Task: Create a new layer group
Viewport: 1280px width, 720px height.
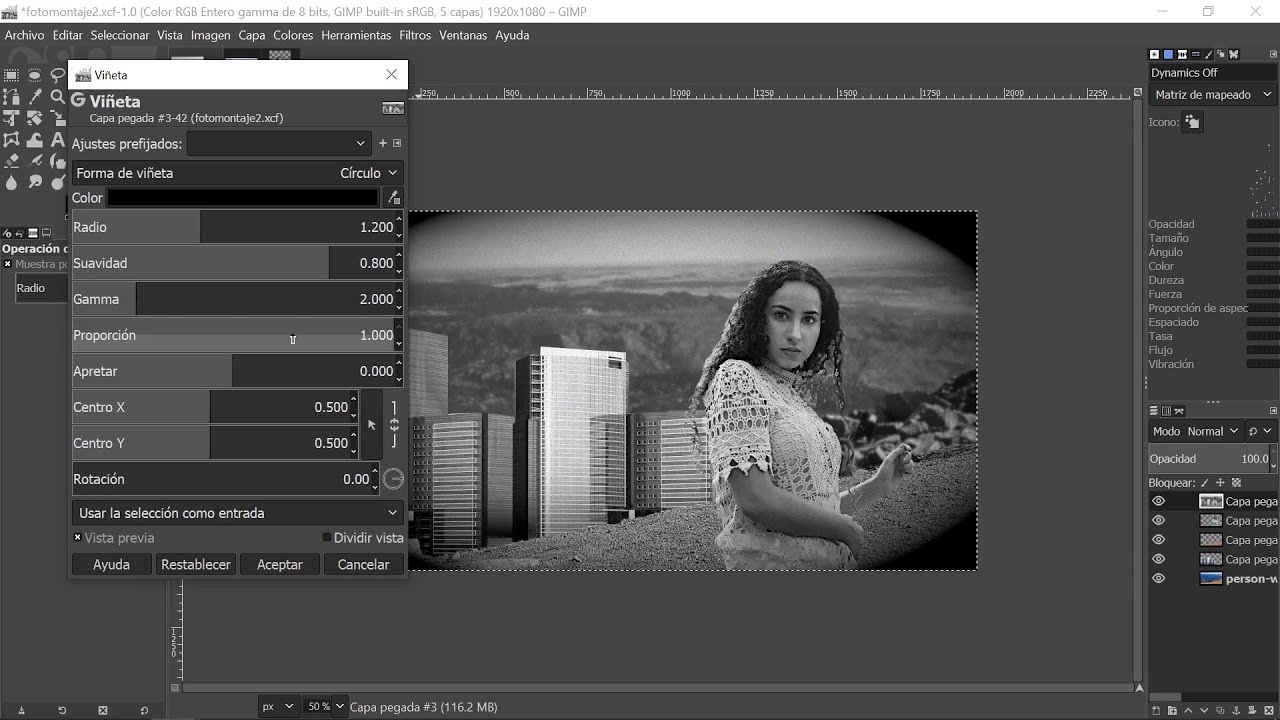Action: coord(1172,711)
